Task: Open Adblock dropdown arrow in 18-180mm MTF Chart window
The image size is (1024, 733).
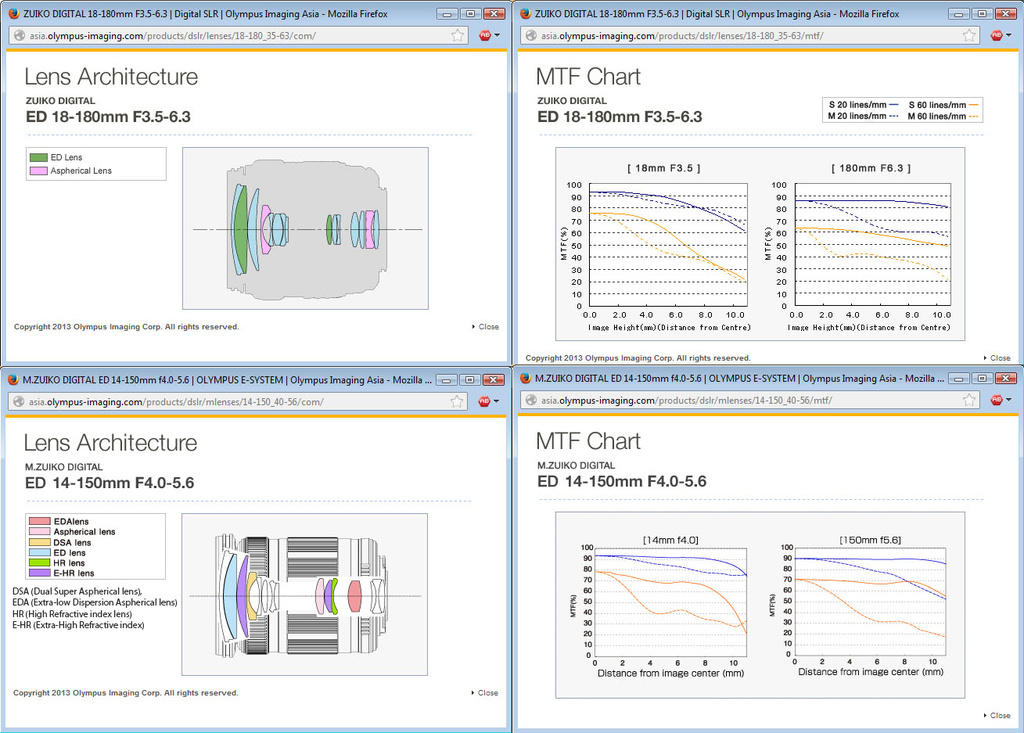Action: click(x=1009, y=36)
